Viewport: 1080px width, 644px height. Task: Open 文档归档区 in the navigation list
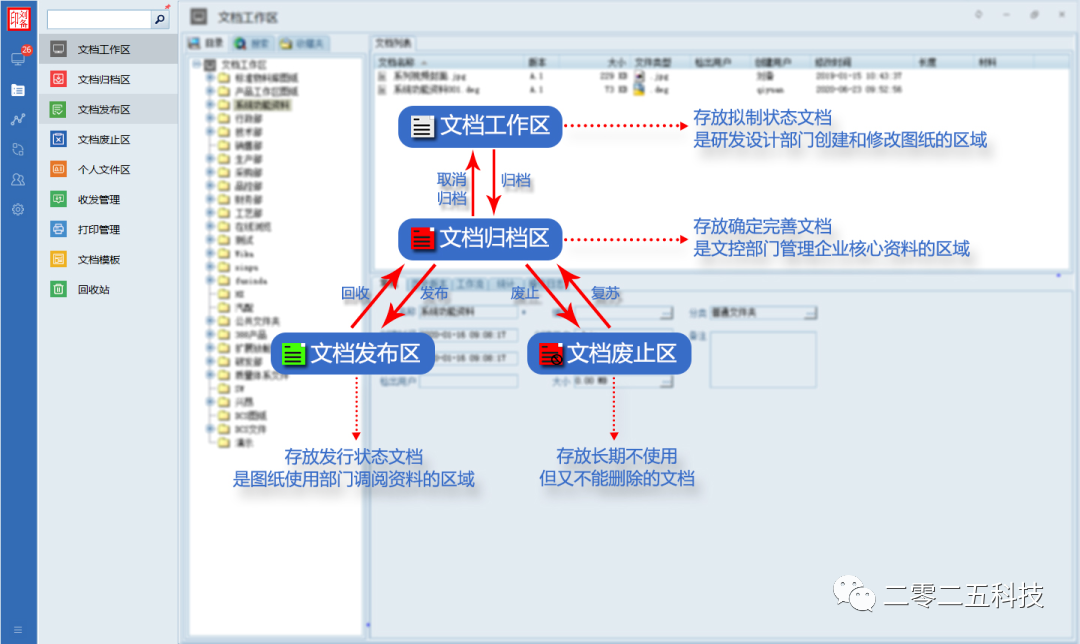coord(104,79)
